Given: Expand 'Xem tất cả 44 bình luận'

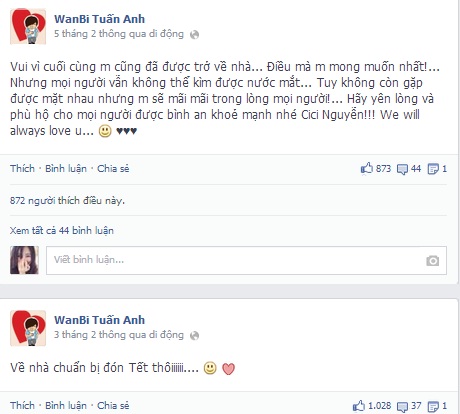Looking at the screenshot, I should [62, 231].
